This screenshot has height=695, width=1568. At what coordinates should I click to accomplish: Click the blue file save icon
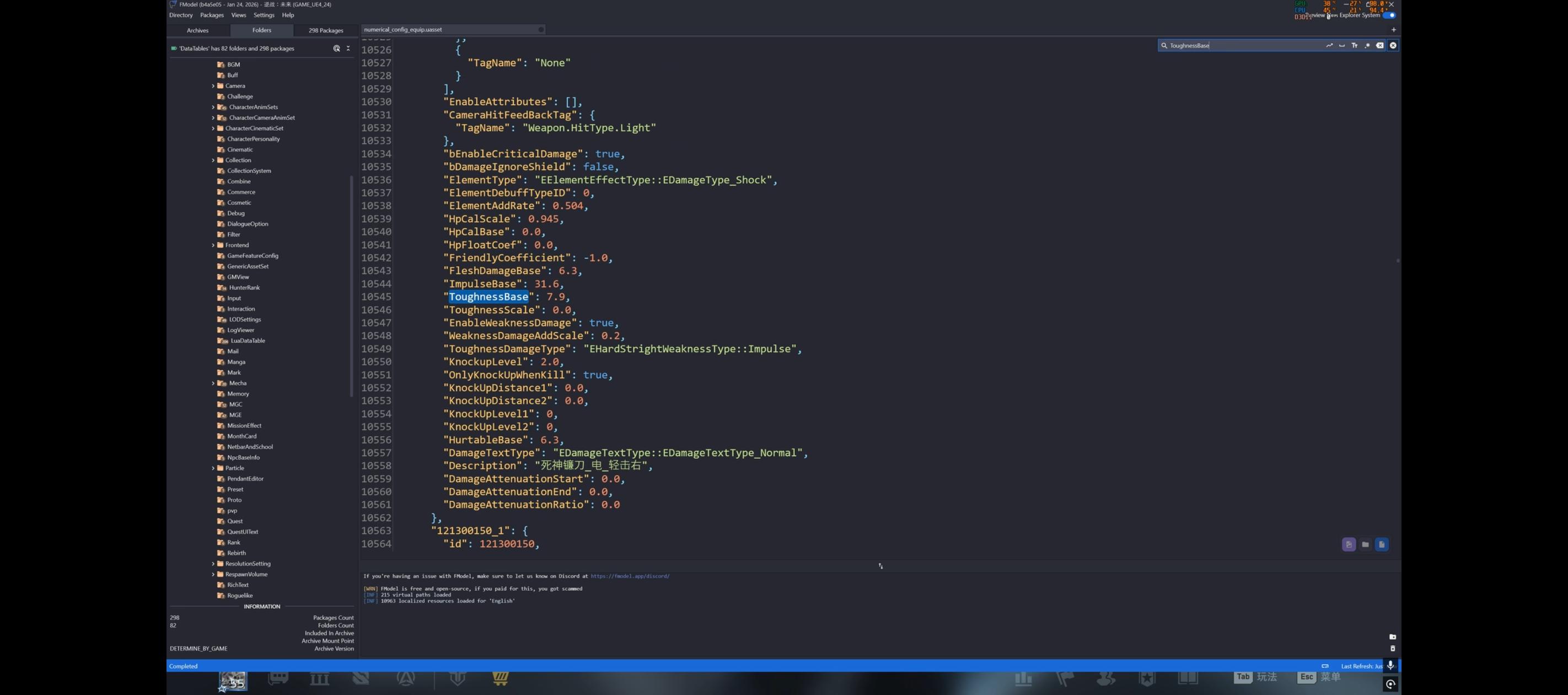(x=1382, y=544)
